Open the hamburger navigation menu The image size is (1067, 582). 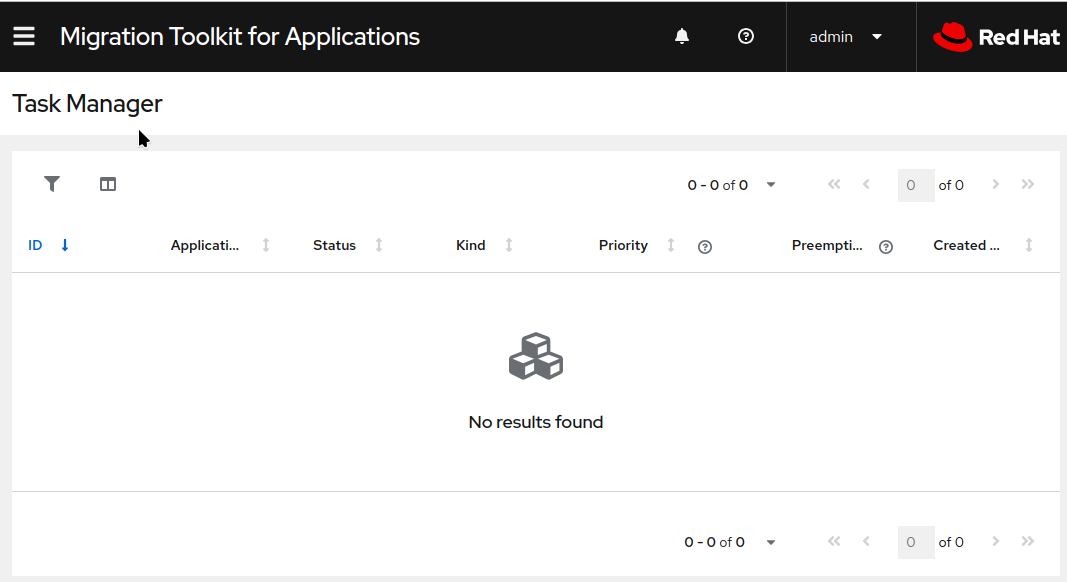tap(24, 36)
